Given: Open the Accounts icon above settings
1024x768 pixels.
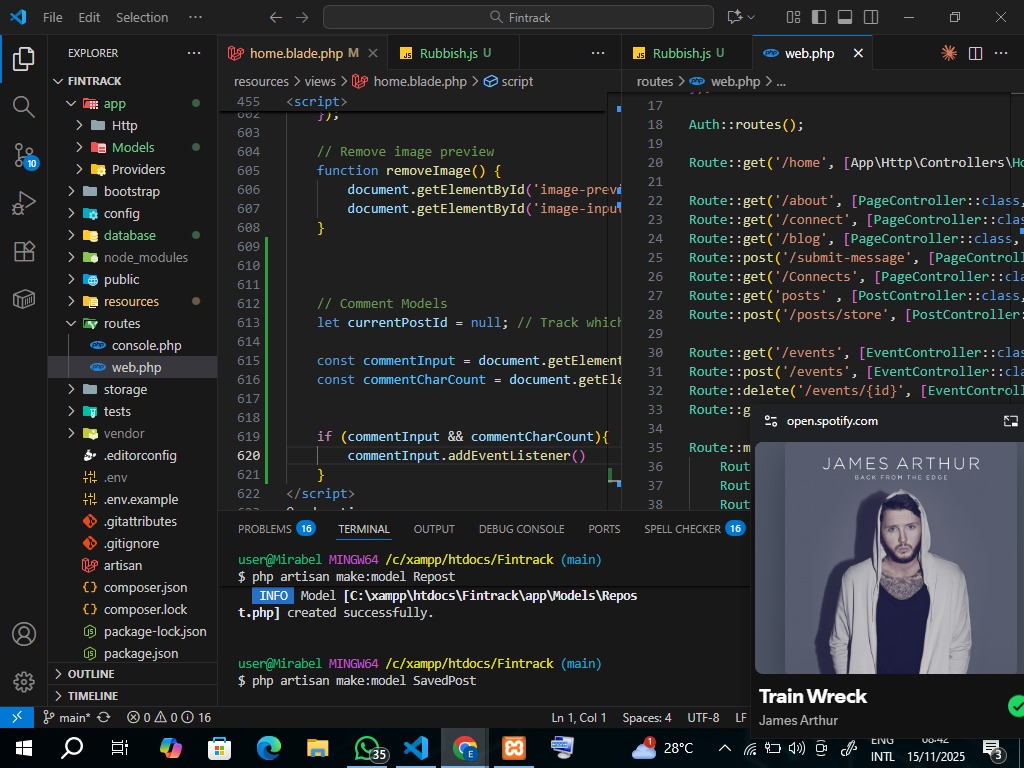Looking at the screenshot, I should pyautogui.click(x=23, y=633).
